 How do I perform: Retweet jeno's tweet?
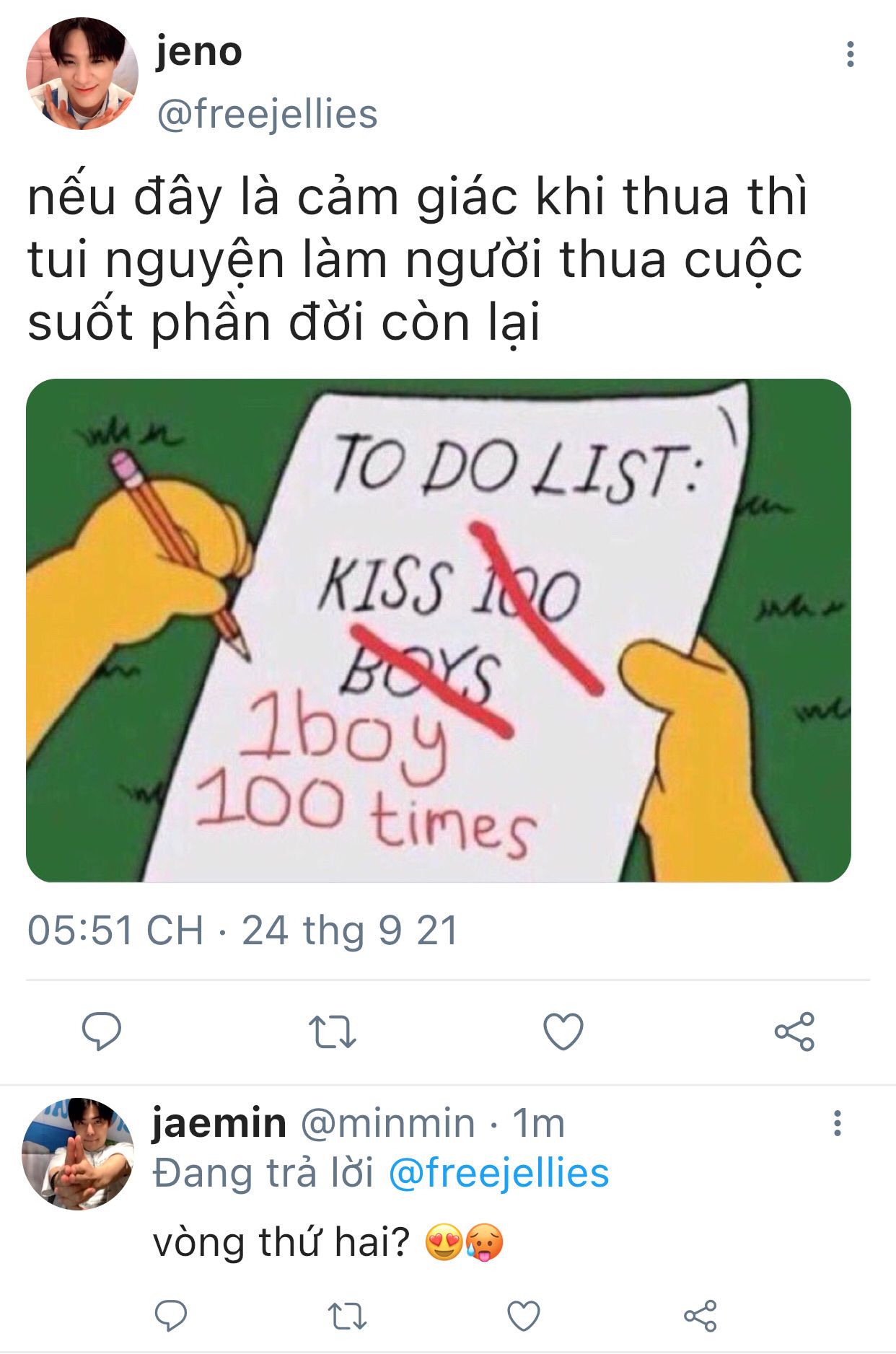pos(333,1032)
